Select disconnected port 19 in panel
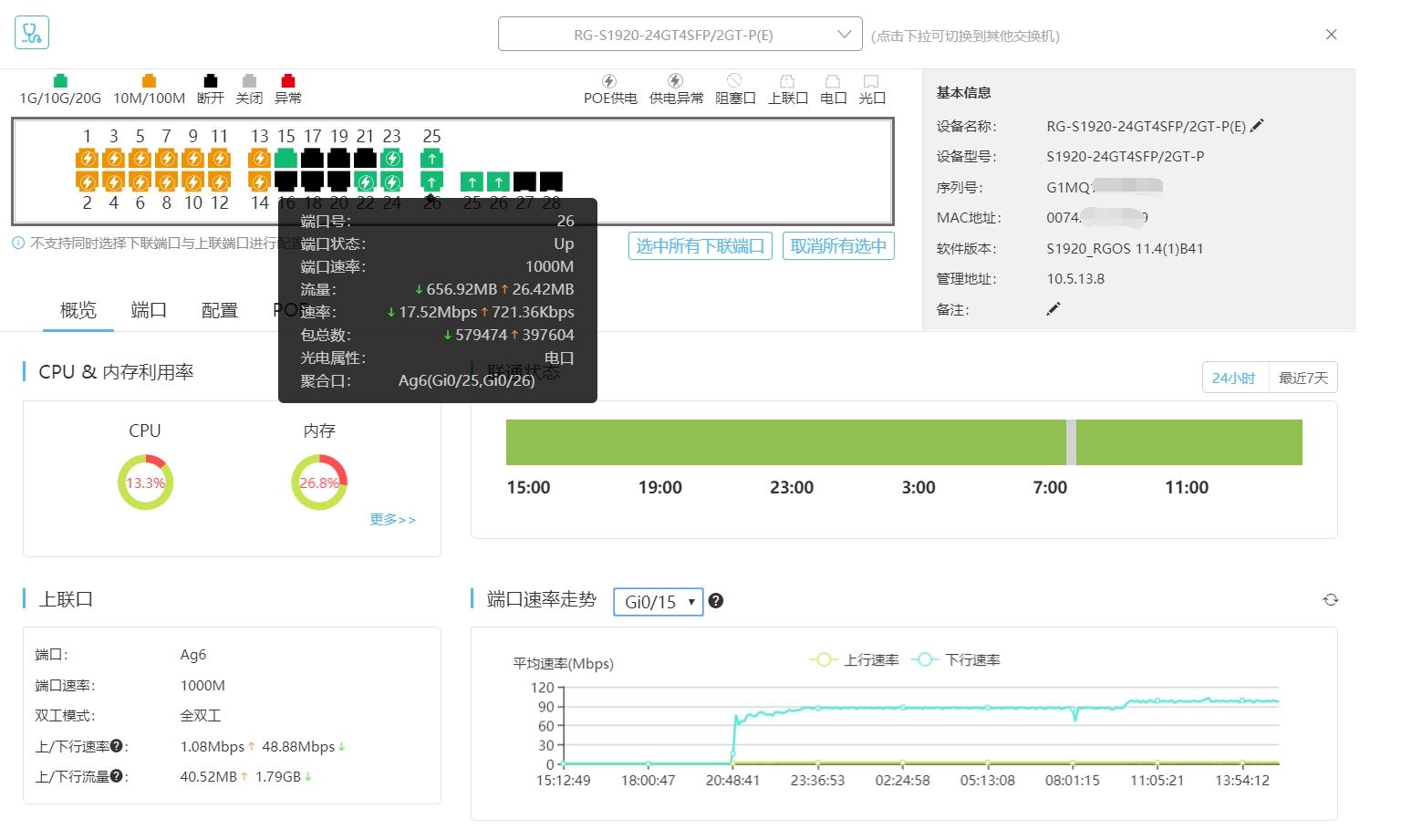 (338, 158)
